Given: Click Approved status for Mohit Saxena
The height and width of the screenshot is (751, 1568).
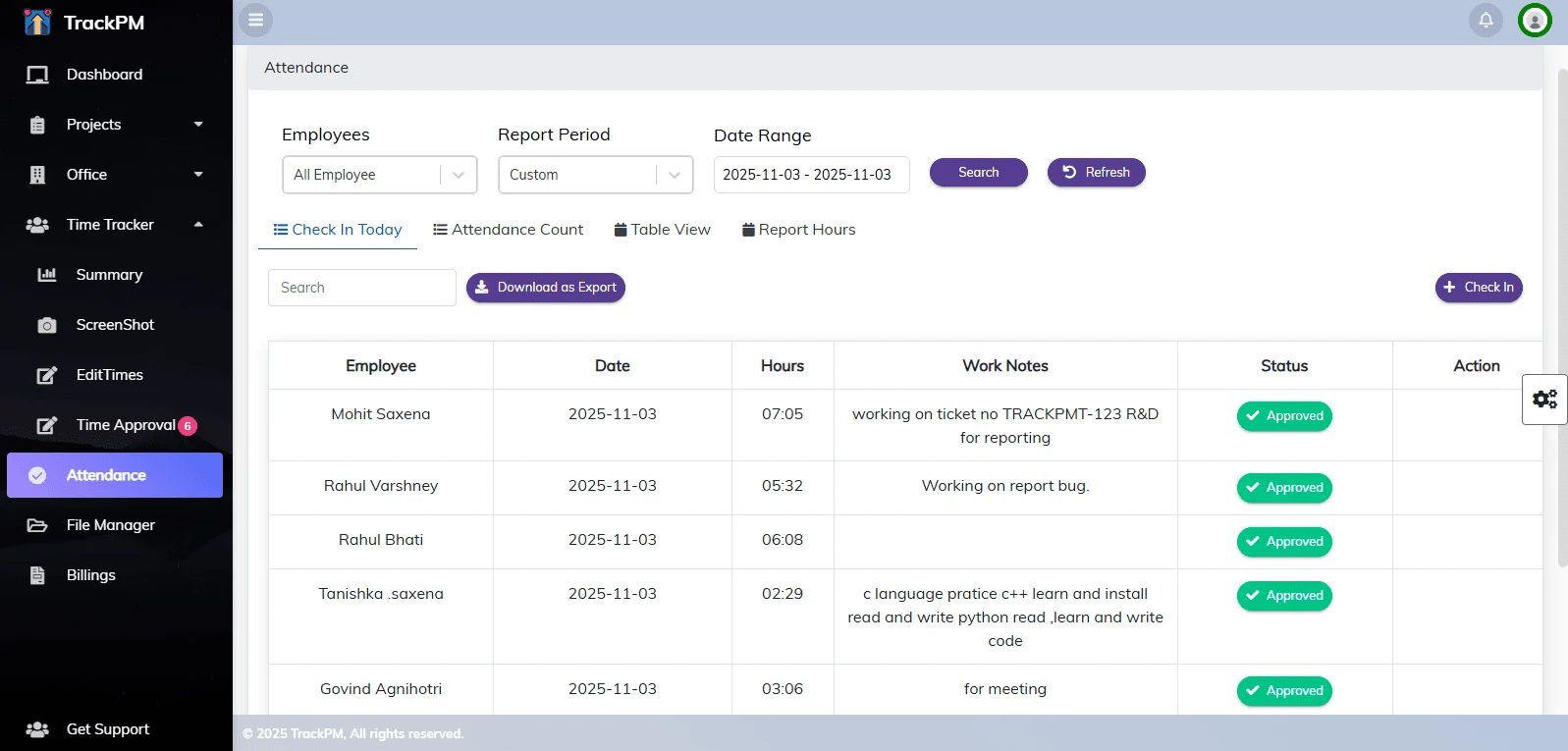Looking at the screenshot, I should point(1284,416).
